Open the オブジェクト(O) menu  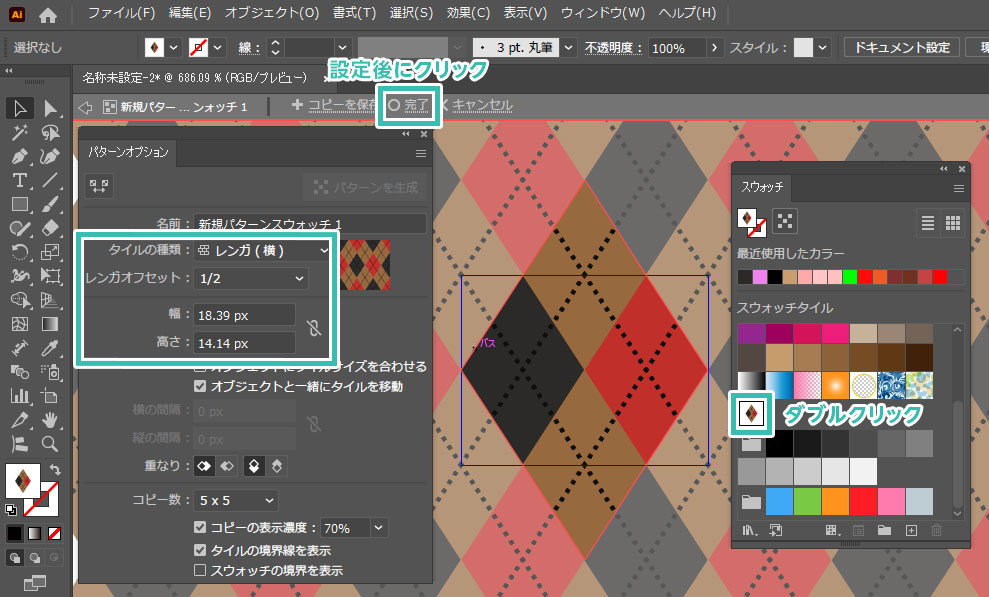click(x=271, y=14)
